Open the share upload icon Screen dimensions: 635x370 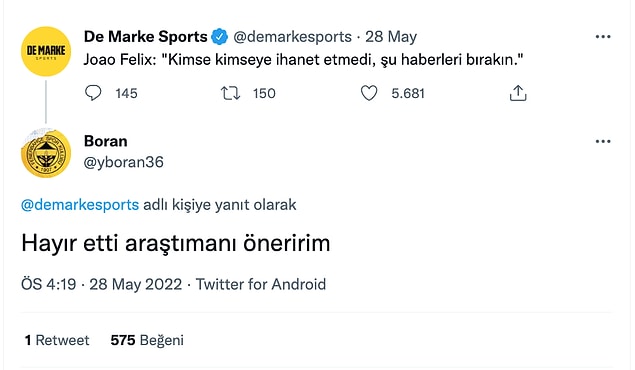(x=518, y=93)
